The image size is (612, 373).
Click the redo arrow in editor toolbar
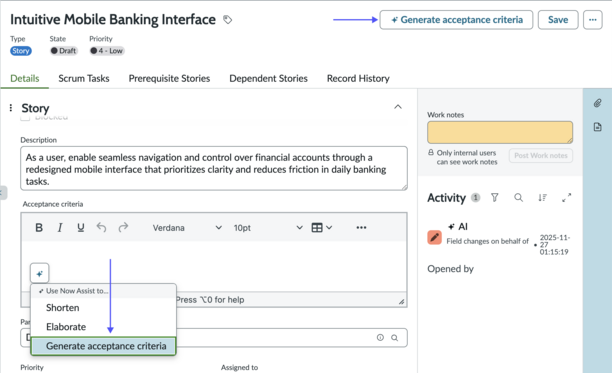[123, 227]
